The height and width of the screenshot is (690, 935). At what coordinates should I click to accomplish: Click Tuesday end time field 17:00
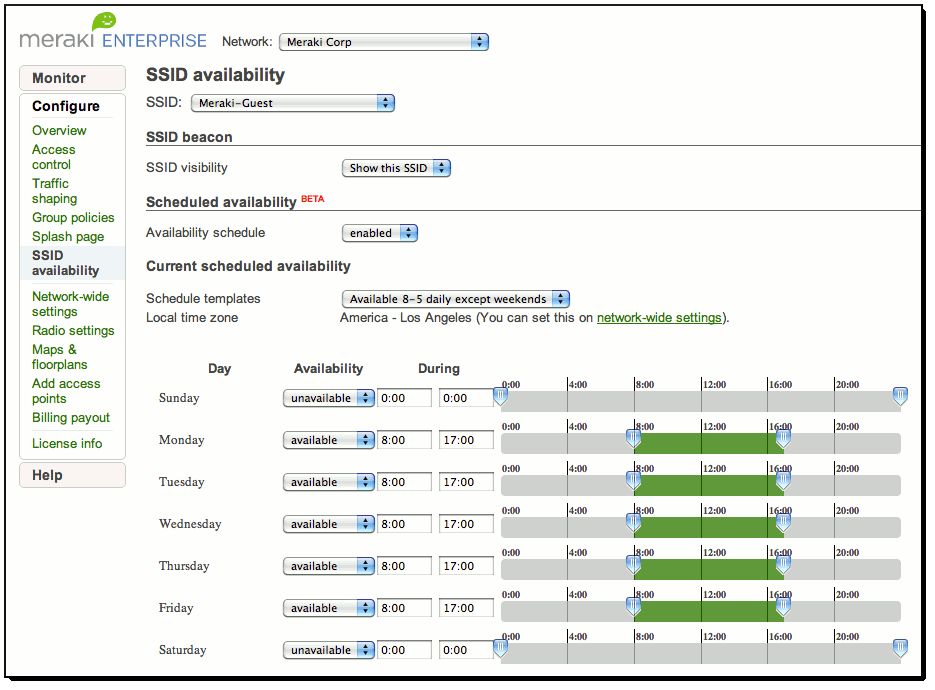pyautogui.click(x=466, y=482)
